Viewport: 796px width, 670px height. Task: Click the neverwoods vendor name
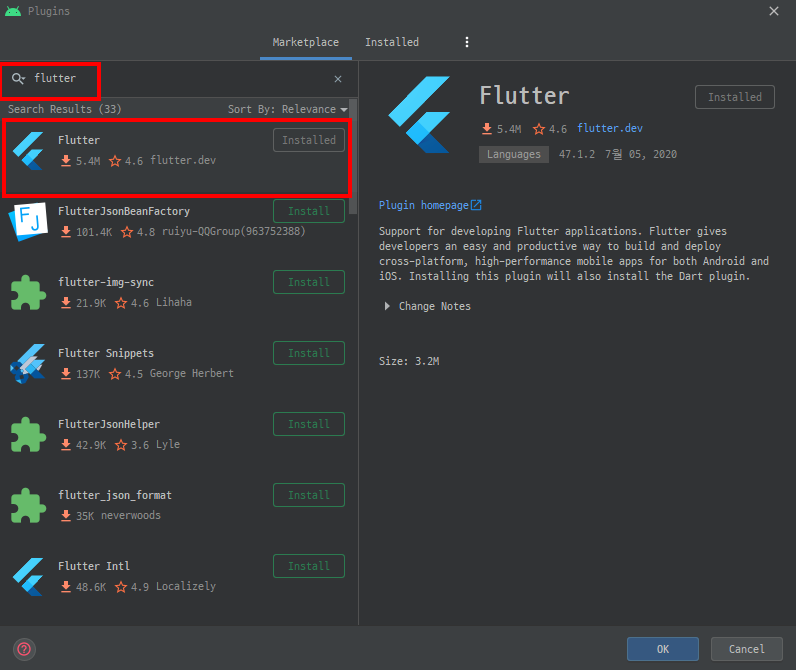(x=130, y=516)
